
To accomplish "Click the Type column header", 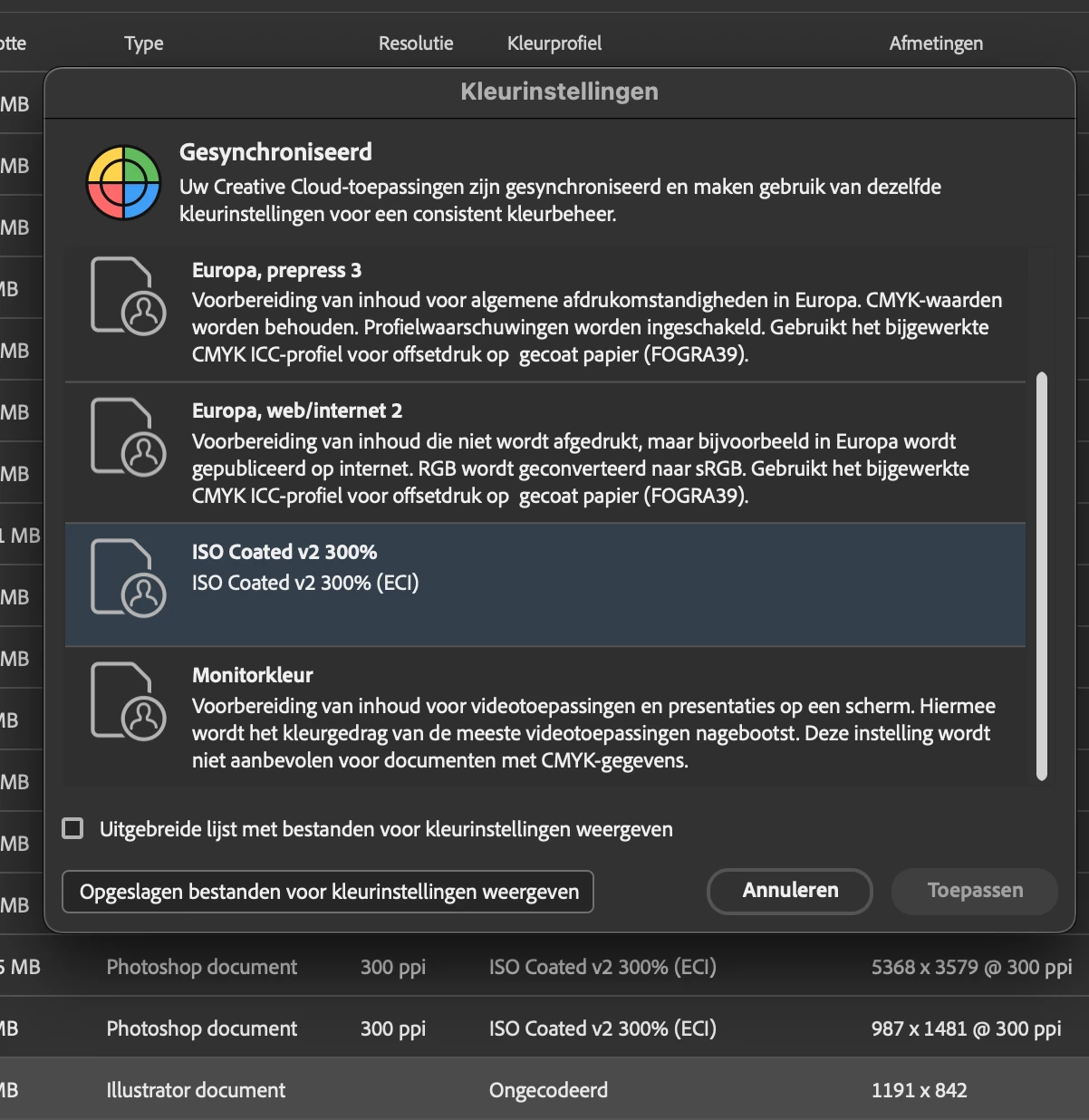I will [144, 43].
